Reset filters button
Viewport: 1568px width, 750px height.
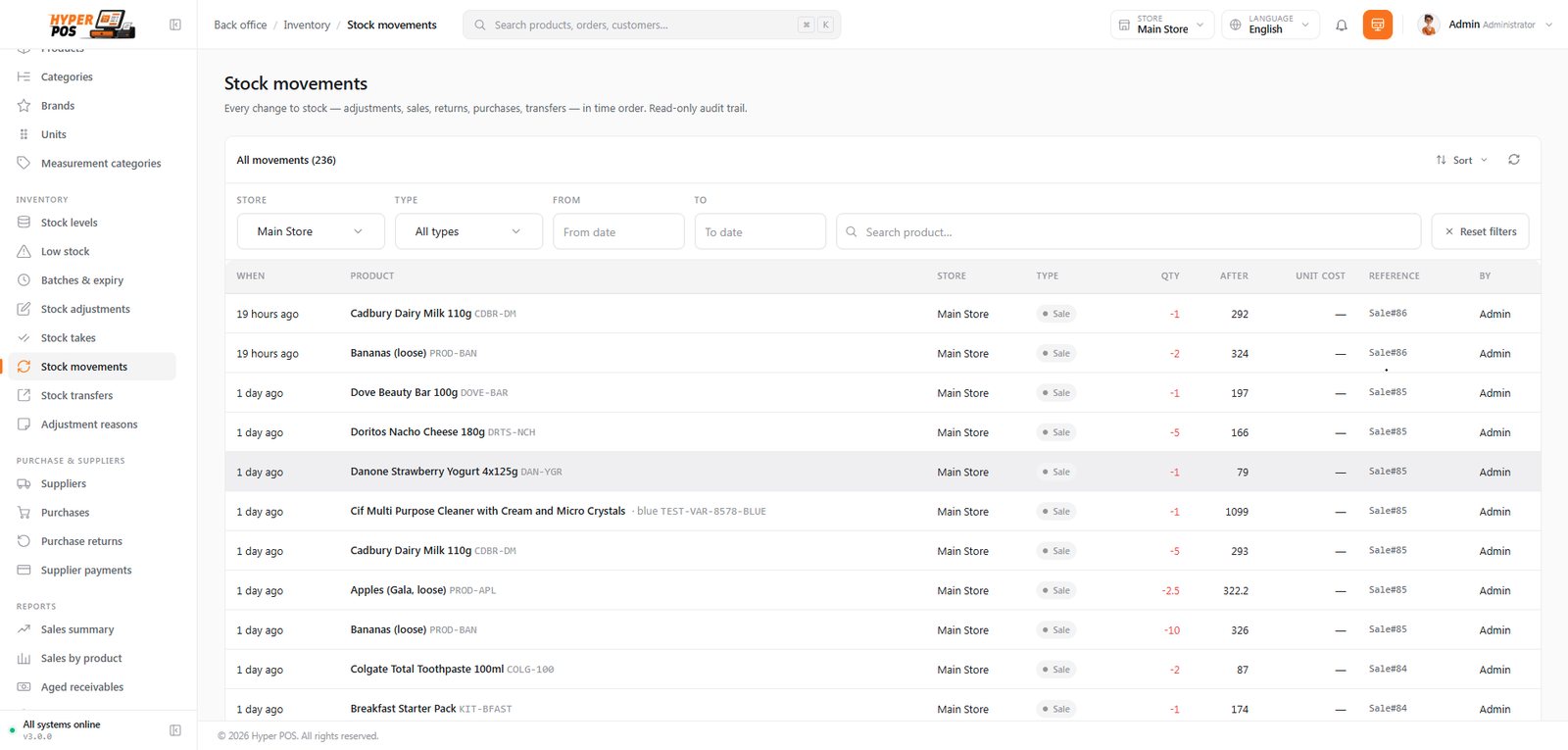[1480, 231]
